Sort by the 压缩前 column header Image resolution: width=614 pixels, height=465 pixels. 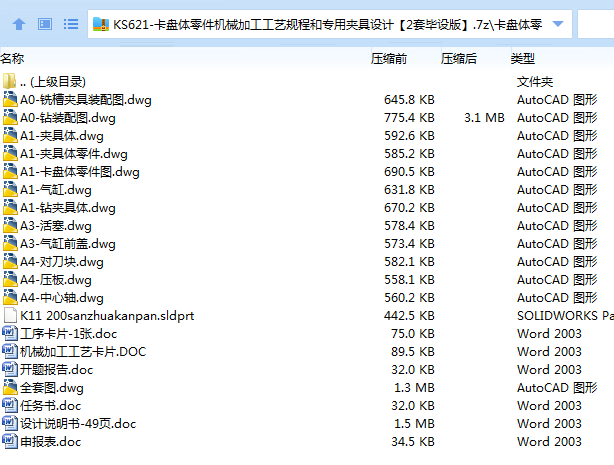[x=389, y=59]
